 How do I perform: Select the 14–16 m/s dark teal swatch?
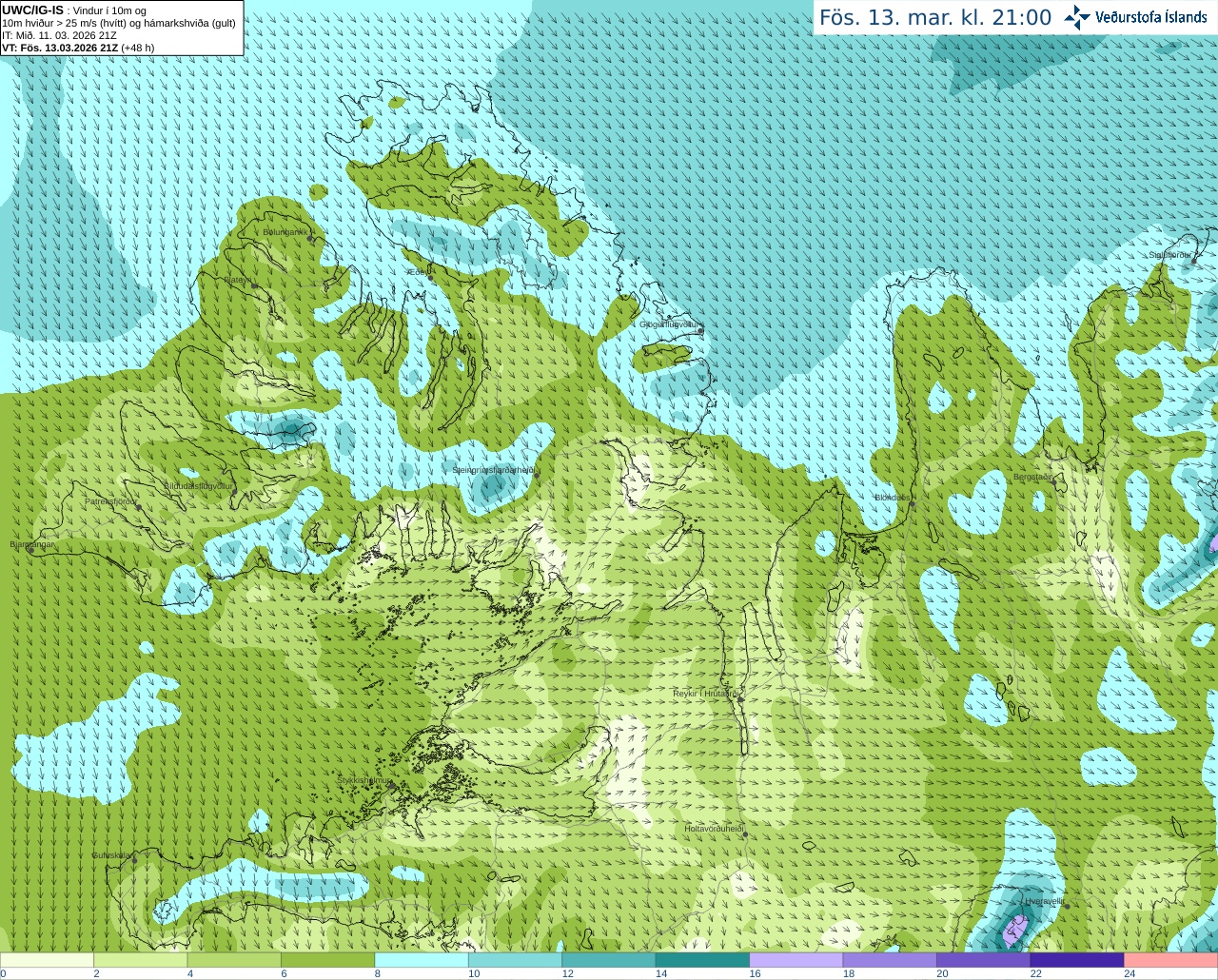[x=702, y=960]
